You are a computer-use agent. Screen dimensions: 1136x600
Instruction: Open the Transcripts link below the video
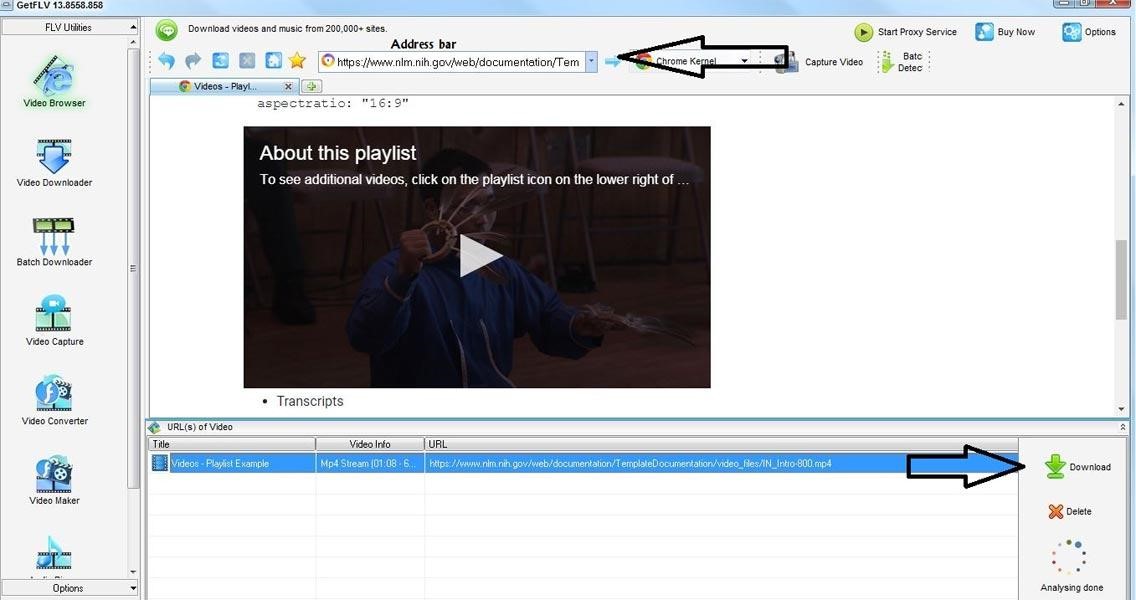tap(310, 401)
